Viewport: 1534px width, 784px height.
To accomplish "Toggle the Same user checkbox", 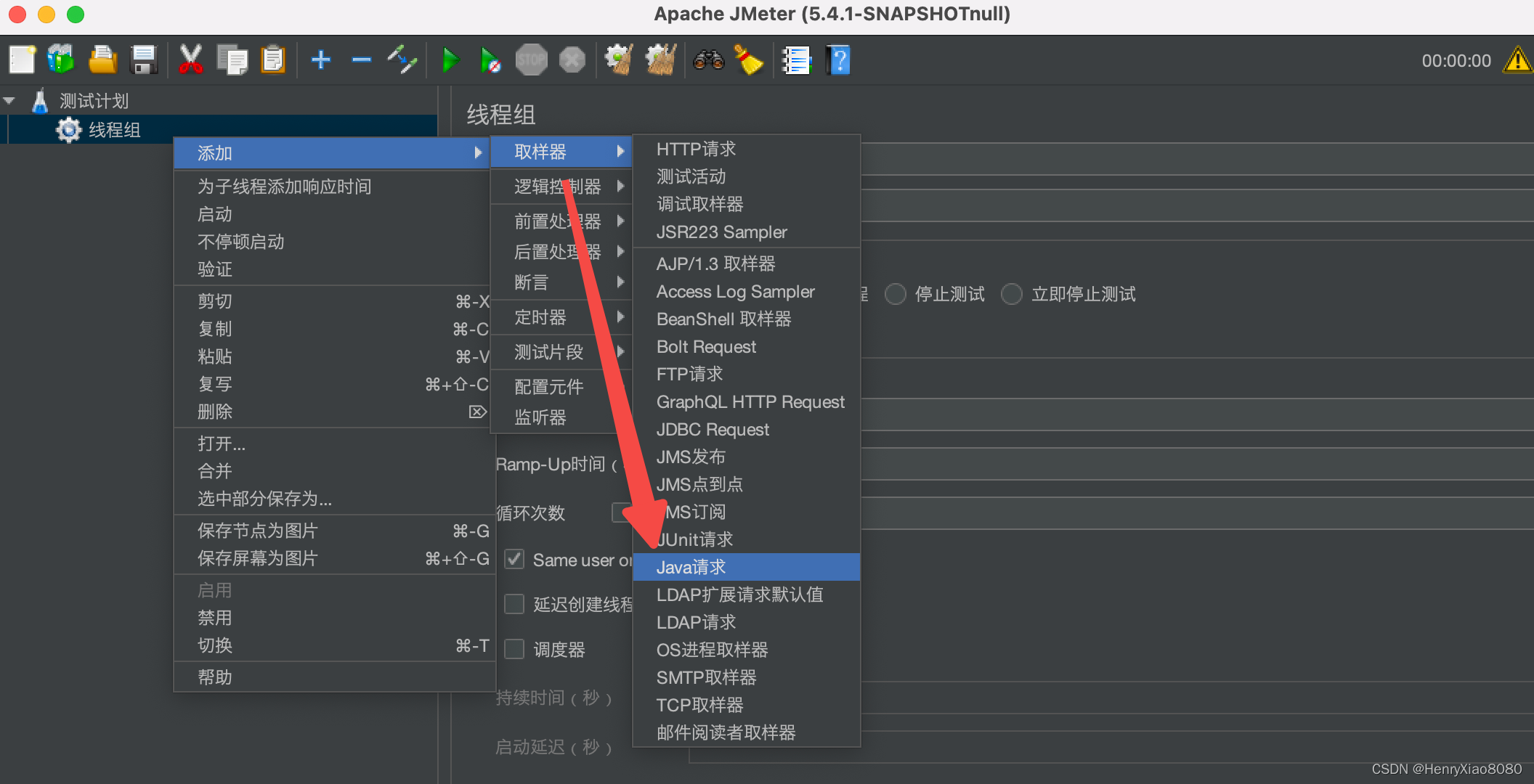I will click(x=514, y=560).
